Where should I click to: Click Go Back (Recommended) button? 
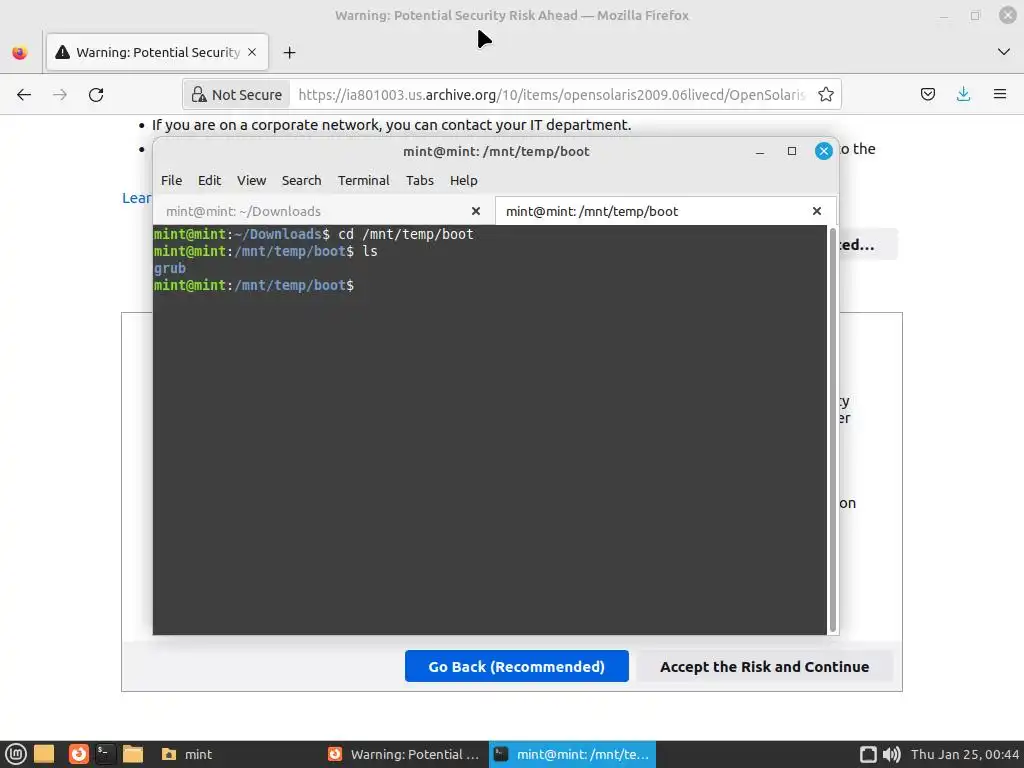[517, 666]
